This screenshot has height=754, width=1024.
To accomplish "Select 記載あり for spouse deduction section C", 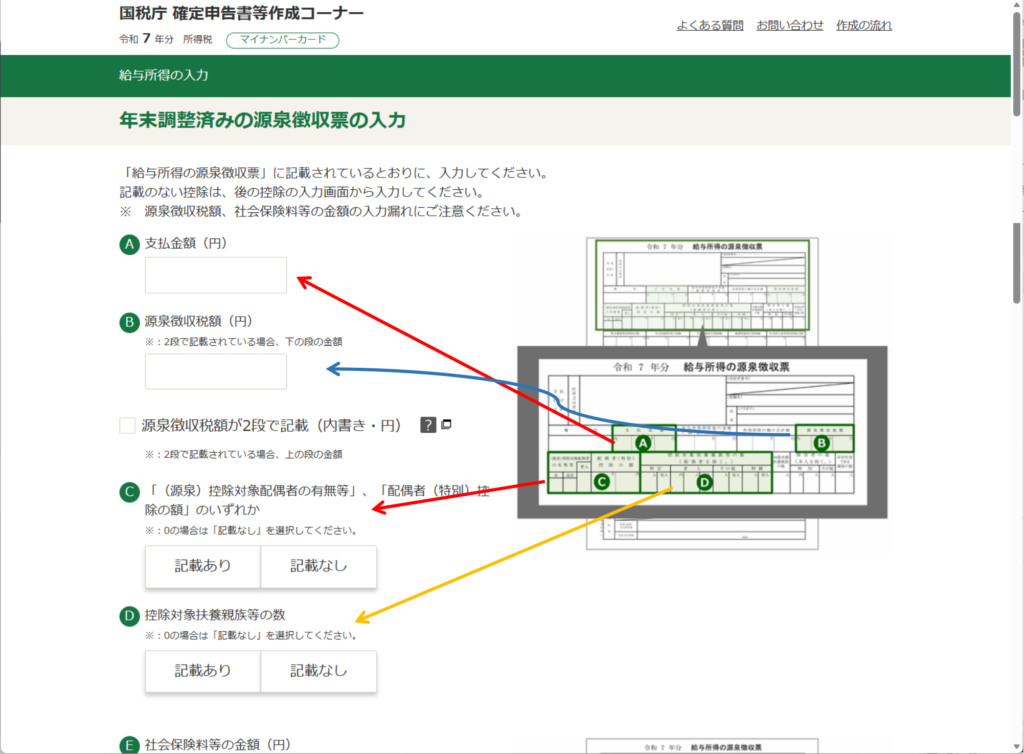I will tap(203, 566).
